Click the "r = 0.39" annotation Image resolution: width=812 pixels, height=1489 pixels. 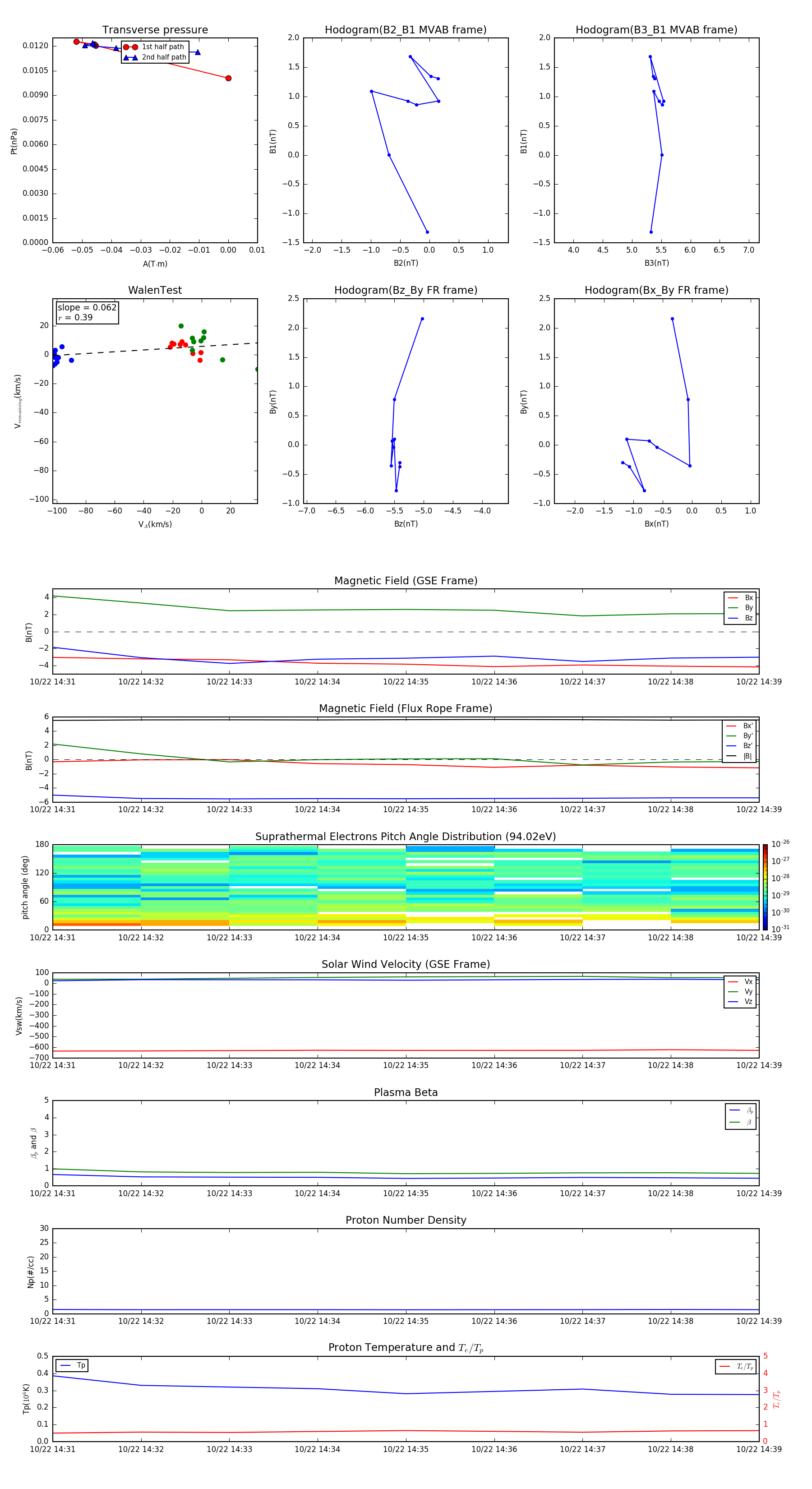pos(75,317)
